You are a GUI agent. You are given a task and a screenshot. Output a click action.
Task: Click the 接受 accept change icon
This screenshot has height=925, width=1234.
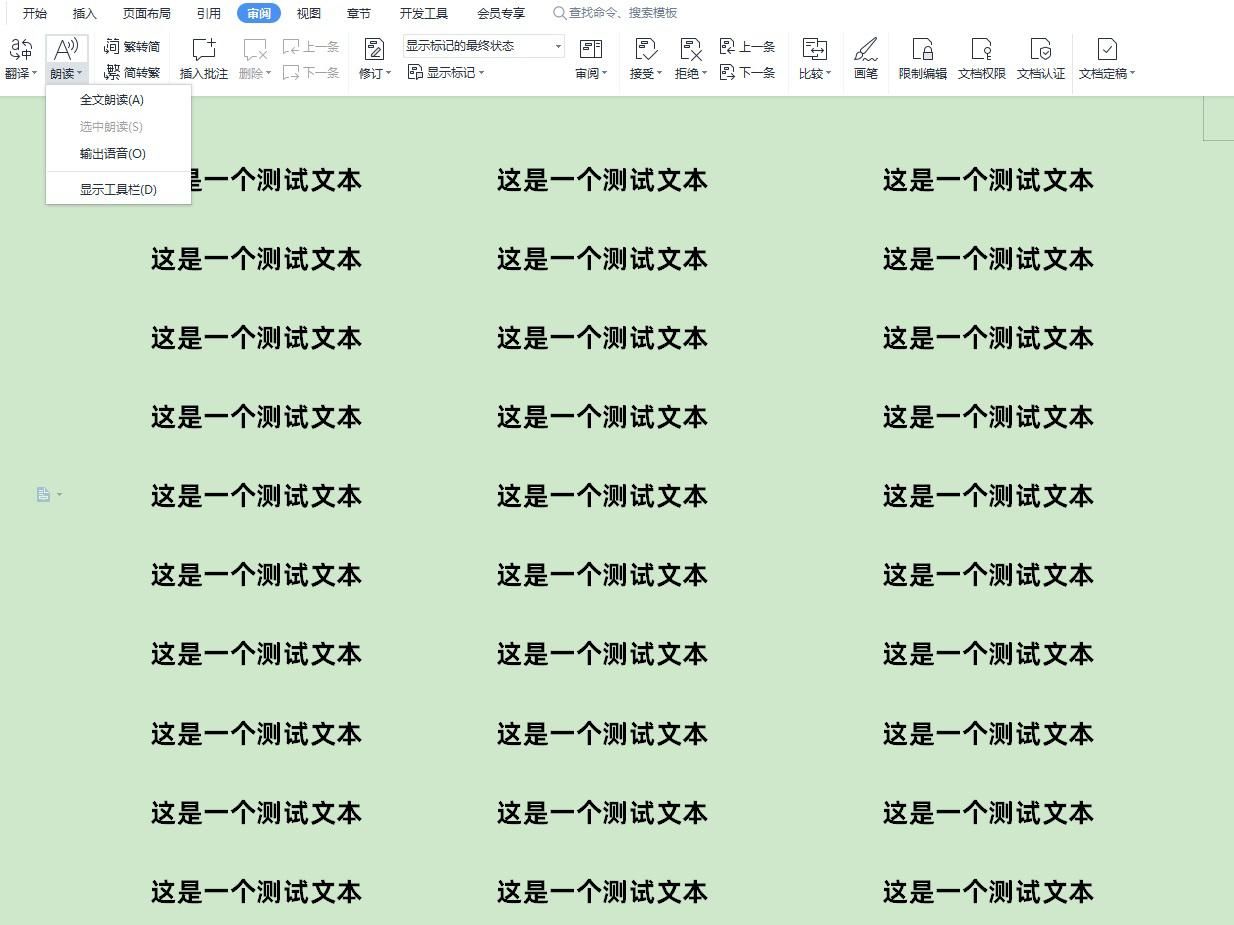coord(646,50)
